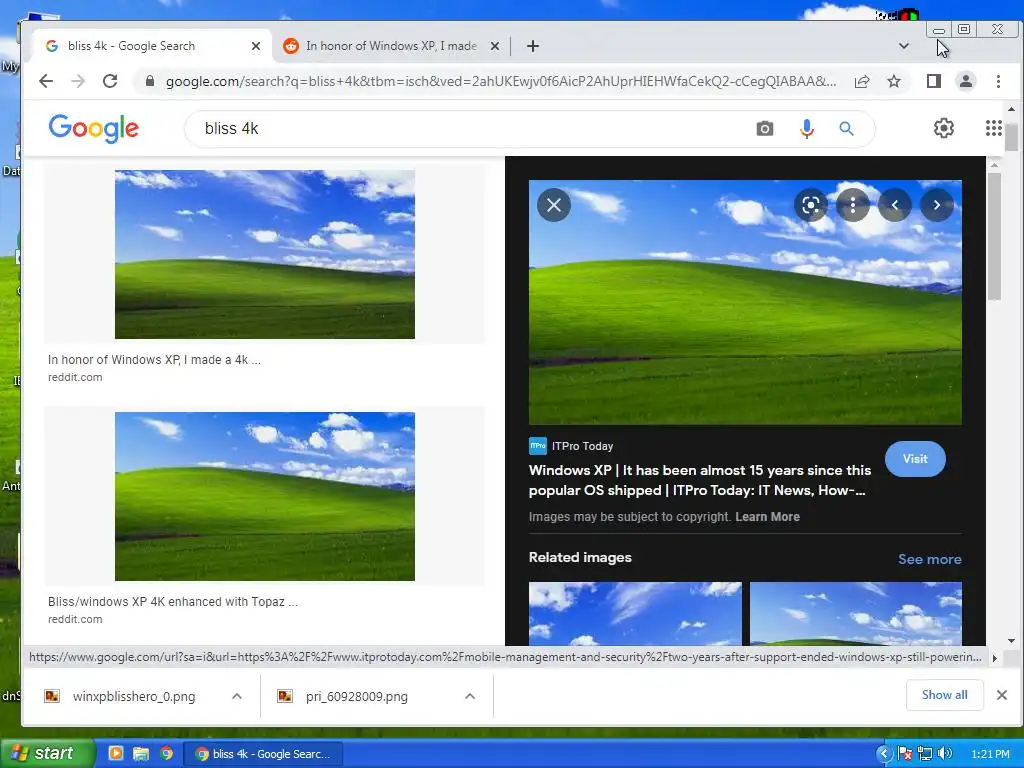The height and width of the screenshot is (768, 1024).
Task: Submit search with the blue magnifier icon
Action: pyautogui.click(x=846, y=129)
